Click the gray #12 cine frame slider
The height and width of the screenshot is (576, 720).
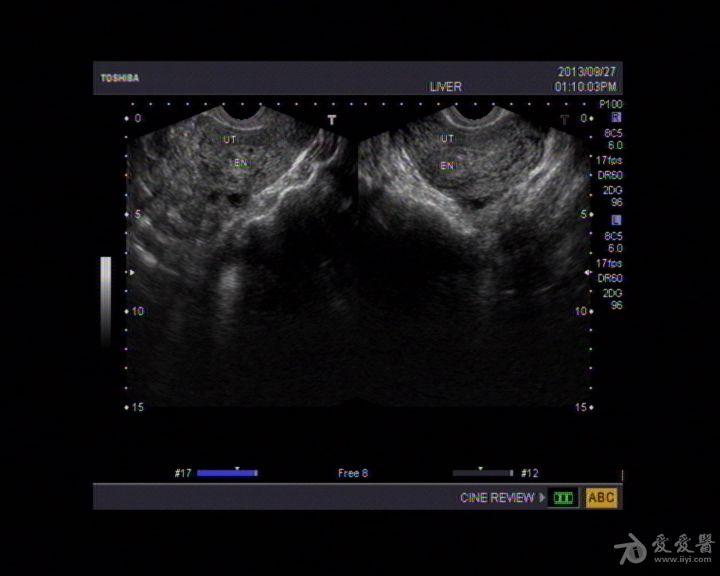pos(482,473)
